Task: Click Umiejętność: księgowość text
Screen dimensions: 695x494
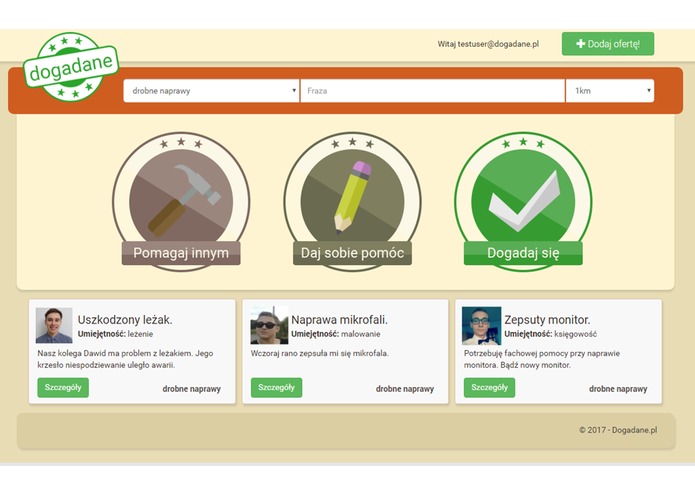Action: [x=551, y=334]
